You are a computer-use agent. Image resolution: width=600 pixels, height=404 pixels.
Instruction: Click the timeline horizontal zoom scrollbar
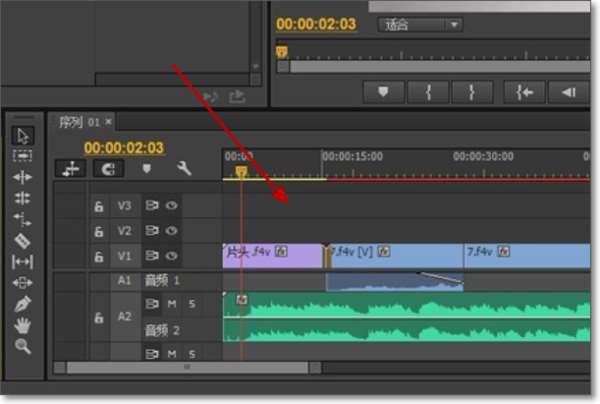pos(188,368)
